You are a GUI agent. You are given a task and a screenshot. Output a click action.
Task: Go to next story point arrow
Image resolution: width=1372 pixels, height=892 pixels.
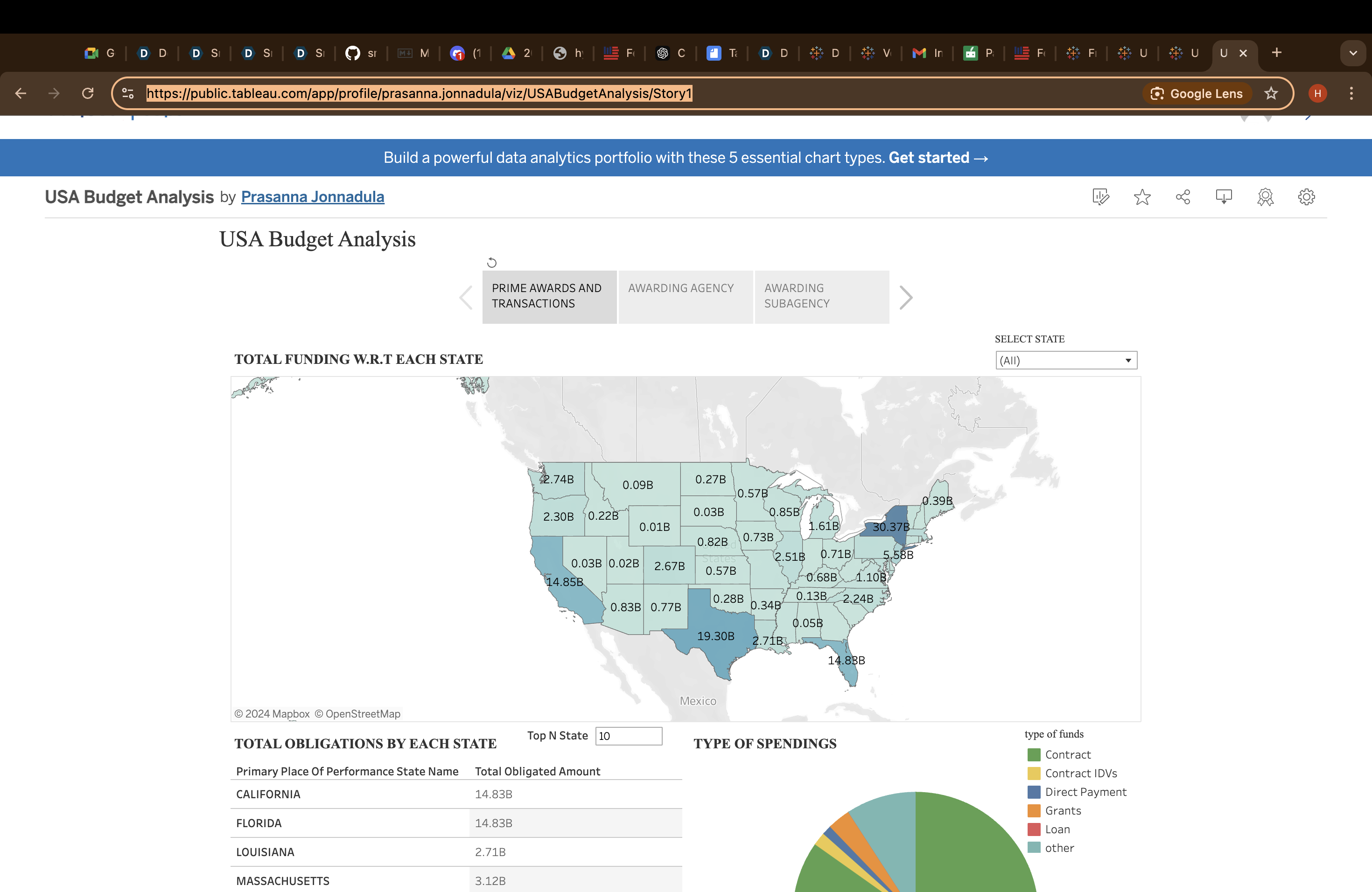[x=906, y=297]
